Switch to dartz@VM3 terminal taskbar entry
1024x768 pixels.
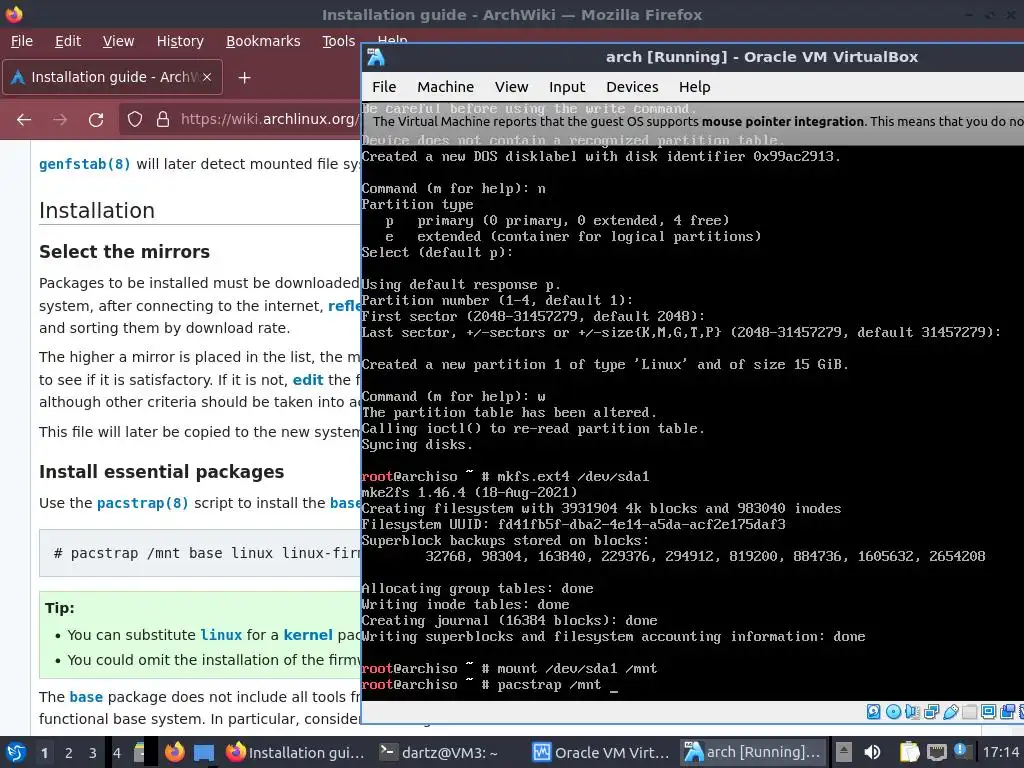[x=439, y=752]
